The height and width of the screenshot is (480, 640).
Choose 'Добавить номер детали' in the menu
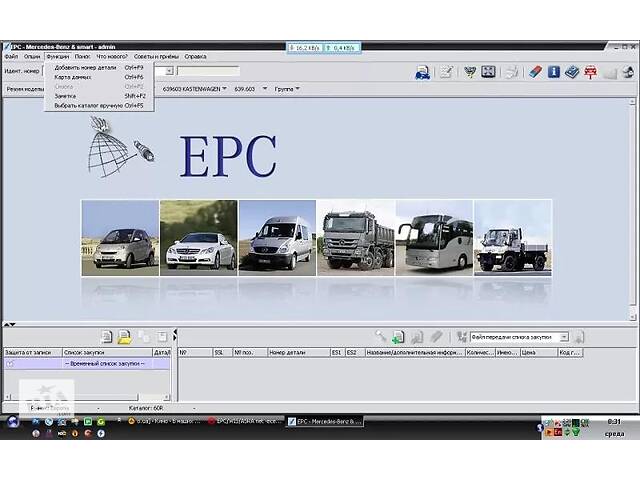coord(99,67)
